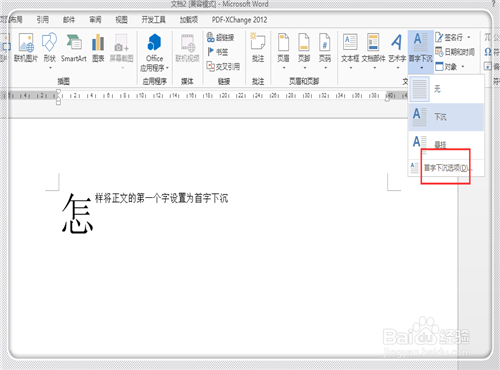Open the PDF-XChange 2012 tab
This screenshot has height=370, width=500.
coord(239,20)
